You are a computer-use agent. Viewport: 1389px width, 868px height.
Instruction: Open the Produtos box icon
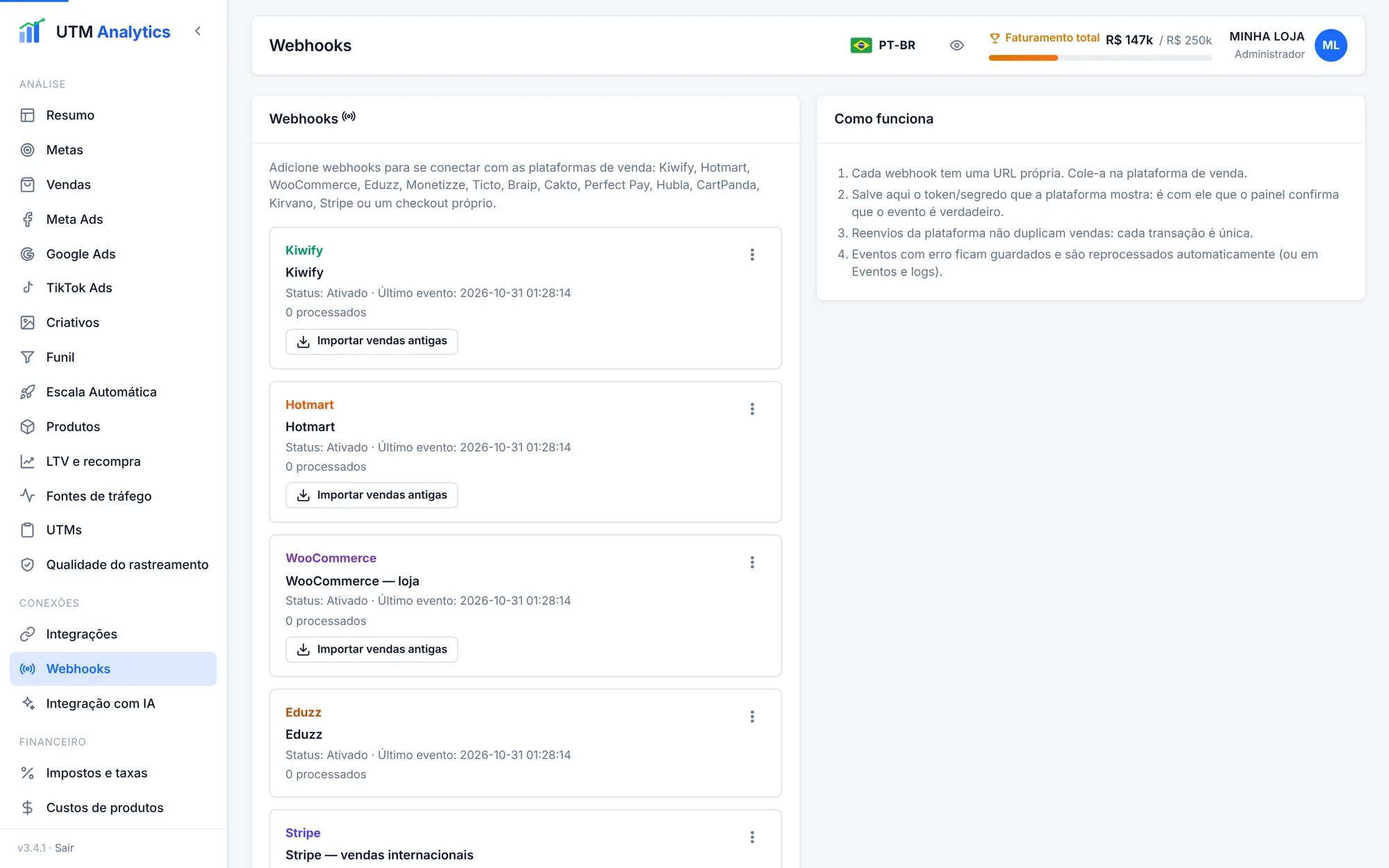(28, 426)
